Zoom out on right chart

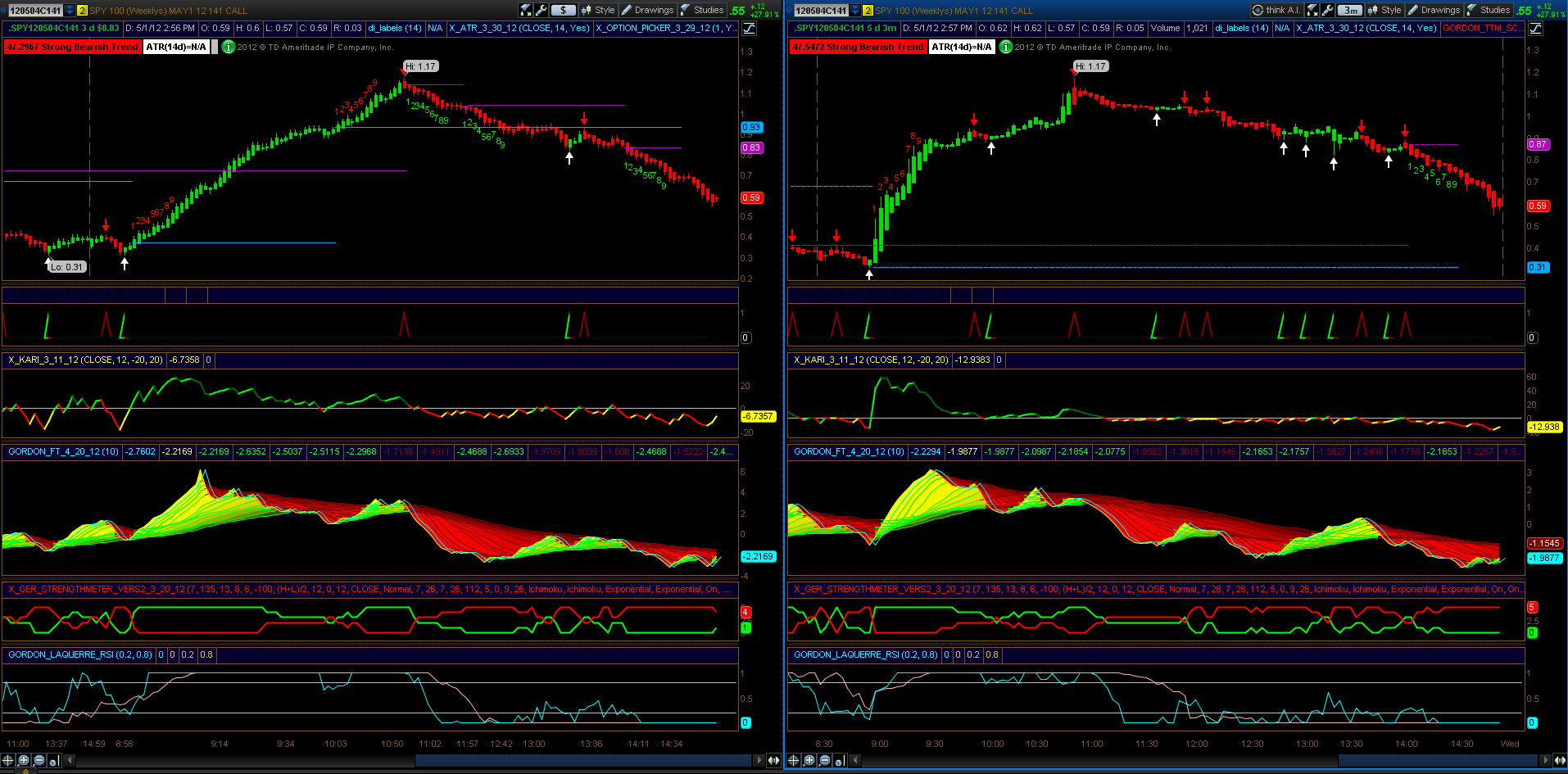824,760
